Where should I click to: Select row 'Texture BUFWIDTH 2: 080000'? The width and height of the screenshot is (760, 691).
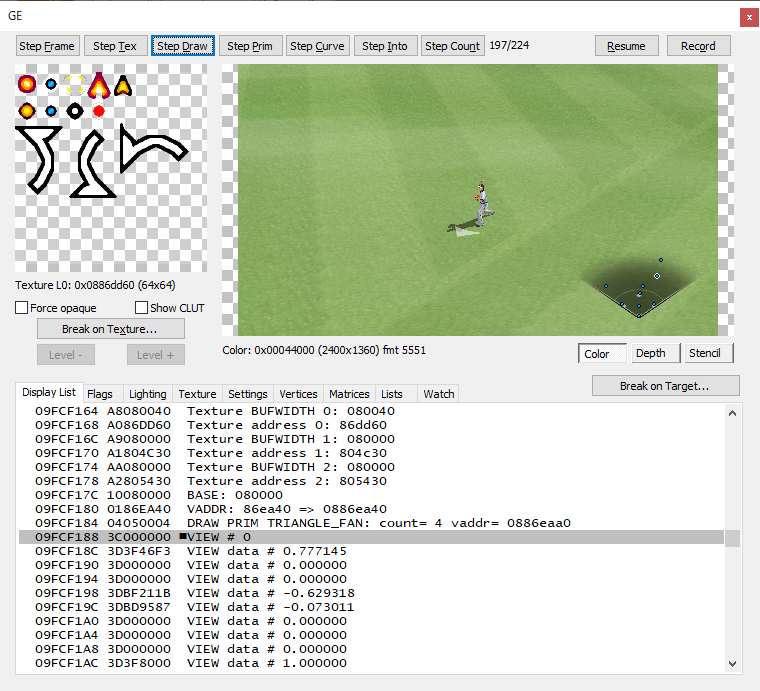point(371,467)
